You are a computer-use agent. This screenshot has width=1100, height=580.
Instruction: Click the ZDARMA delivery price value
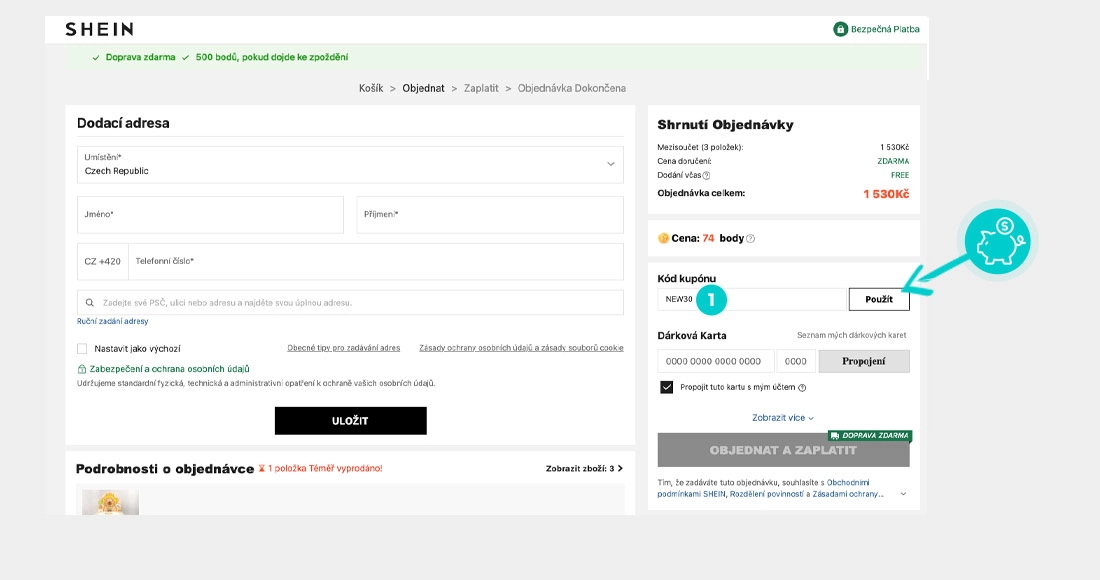[x=893, y=161]
